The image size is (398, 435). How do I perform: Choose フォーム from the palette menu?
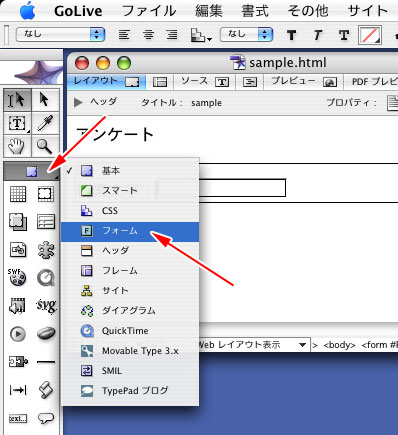pyautogui.click(x=130, y=231)
